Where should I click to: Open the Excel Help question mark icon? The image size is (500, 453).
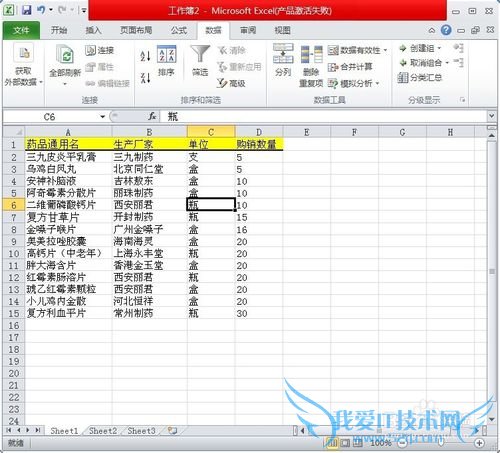pyautogui.click(x=446, y=30)
